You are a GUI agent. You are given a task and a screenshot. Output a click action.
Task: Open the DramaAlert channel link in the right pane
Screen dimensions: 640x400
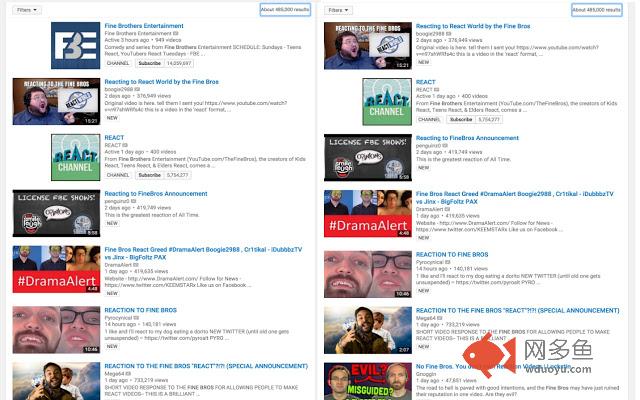click(429, 209)
